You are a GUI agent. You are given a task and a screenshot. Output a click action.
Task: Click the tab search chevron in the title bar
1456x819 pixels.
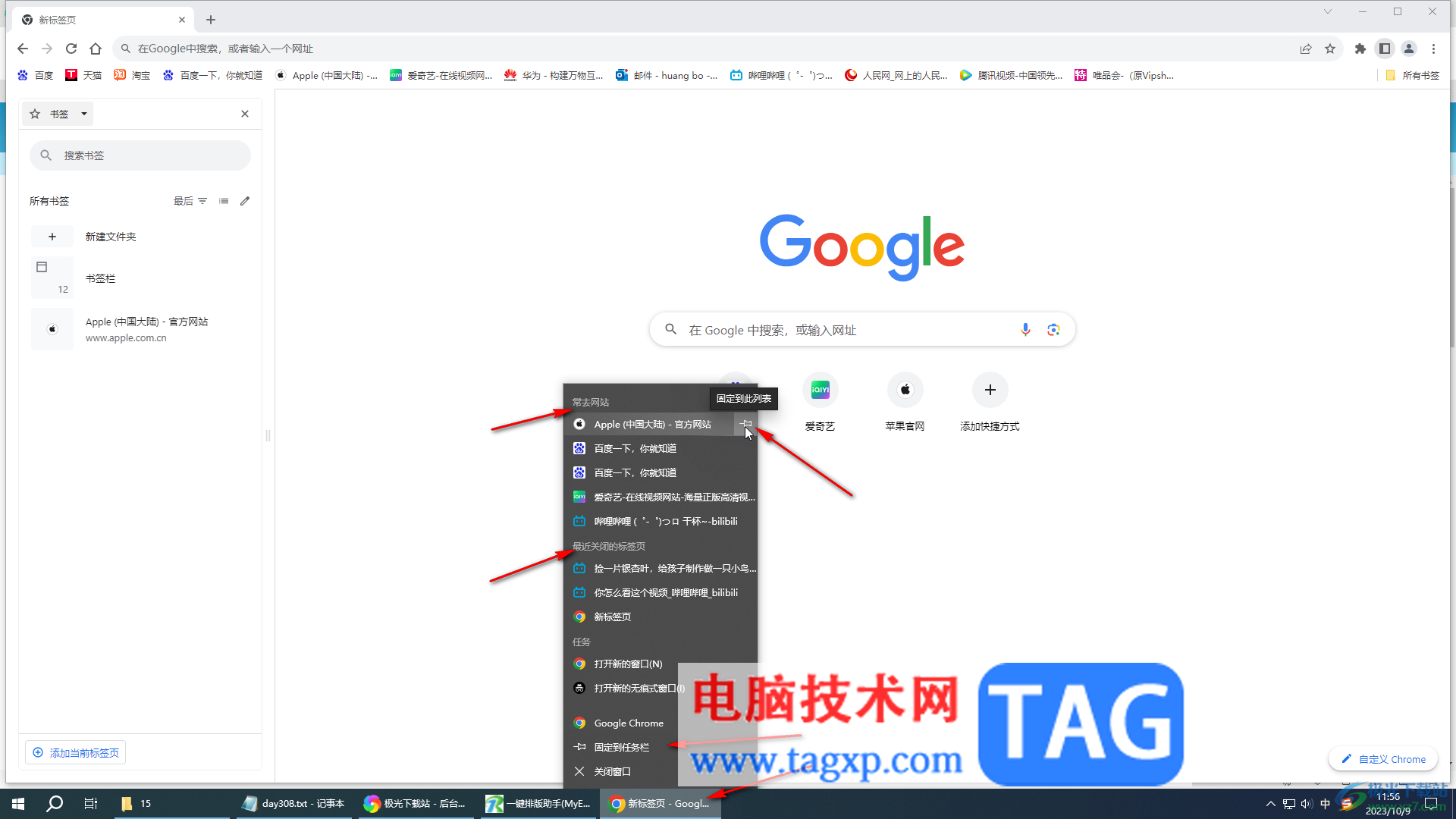click(1328, 11)
